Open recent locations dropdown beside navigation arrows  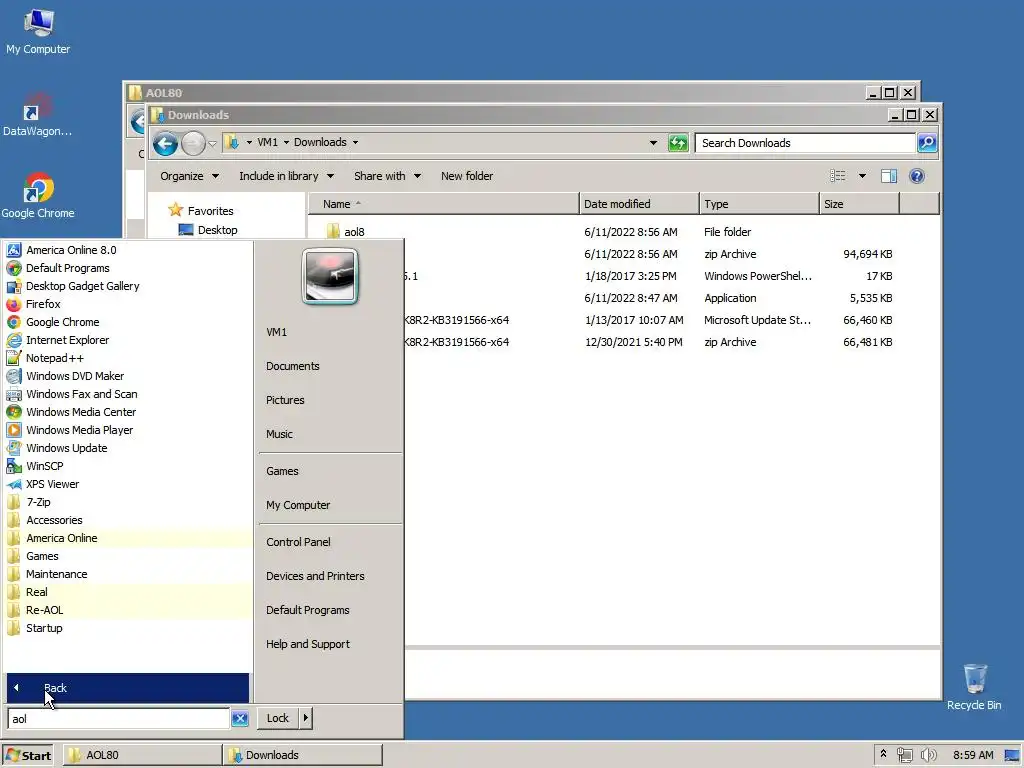(x=212, y=143)
